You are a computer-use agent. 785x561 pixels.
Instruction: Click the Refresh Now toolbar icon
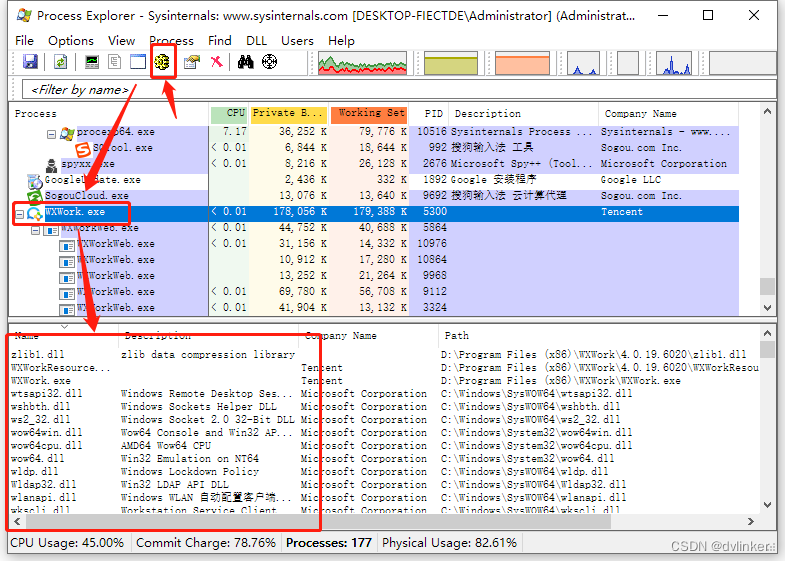[x=60, y=62]
